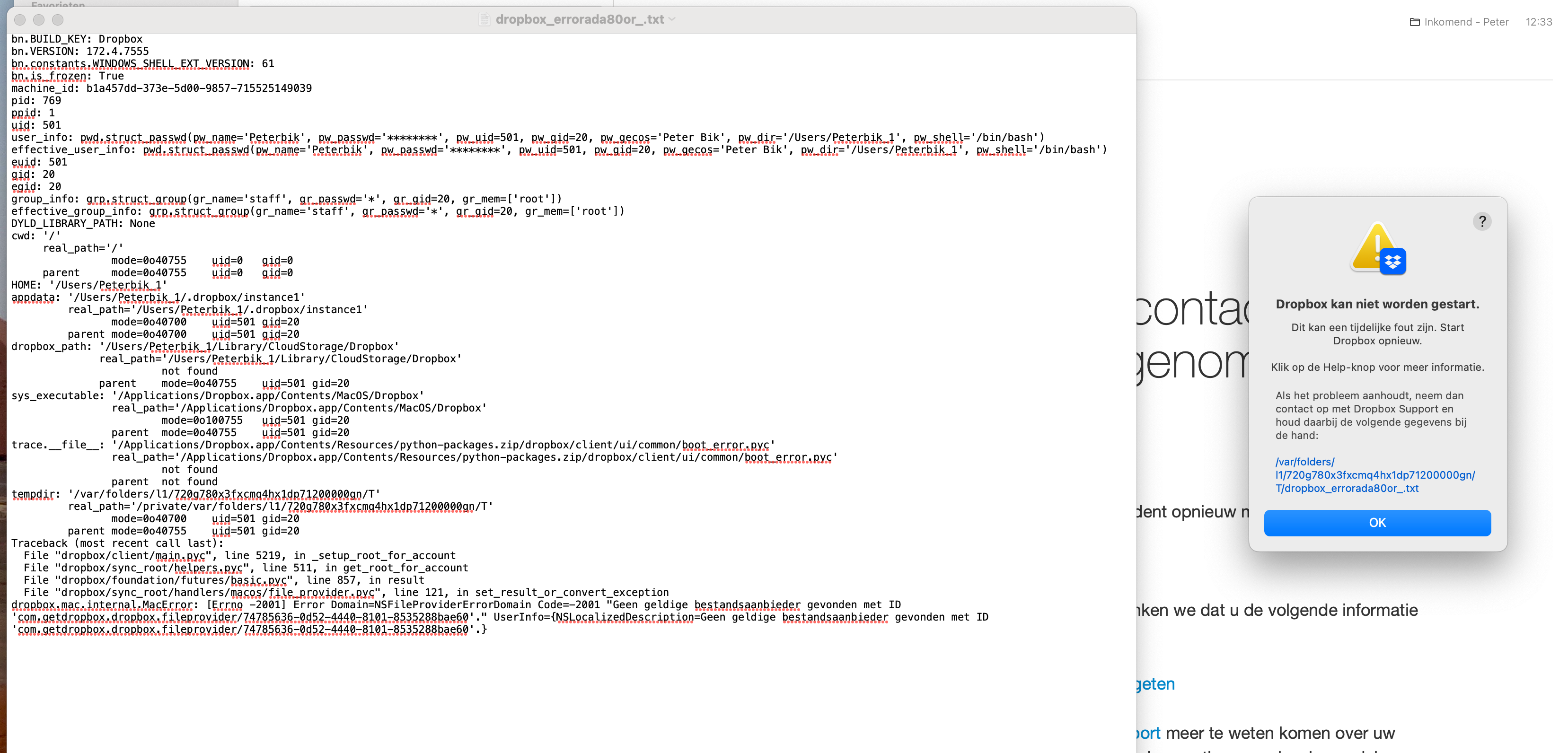Click the dropbox_errorada80or_.txt window title
1568x753 pixels.
[580, 19]
